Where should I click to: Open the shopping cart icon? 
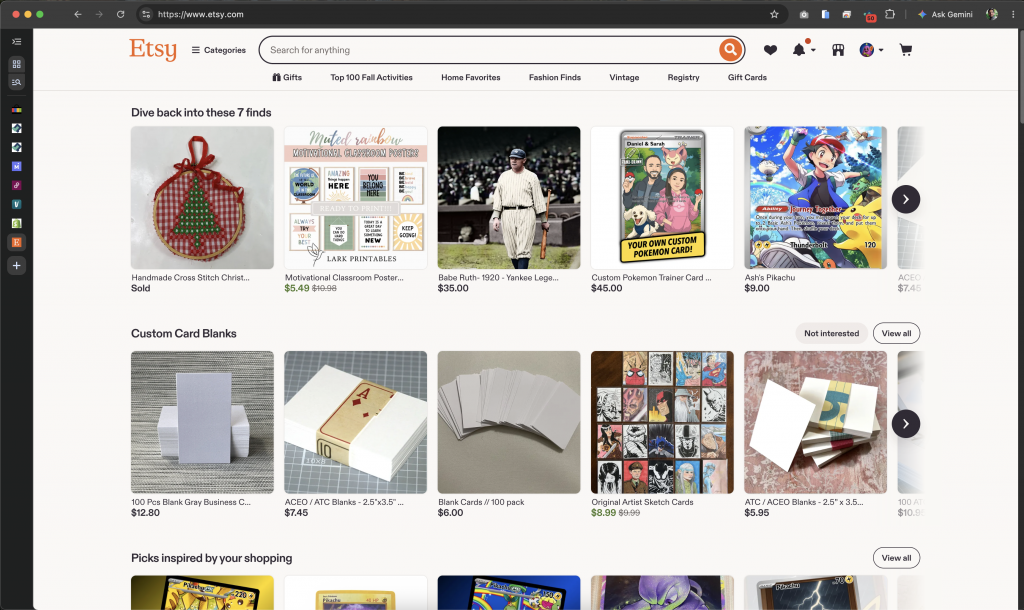pyautogui.click(x=905, y=50)
